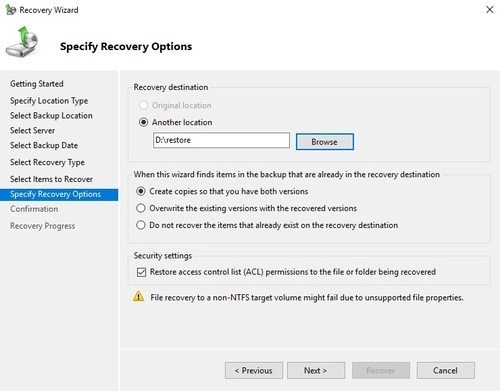
Task: Go back with the Previous button
Action: [254, 370]
